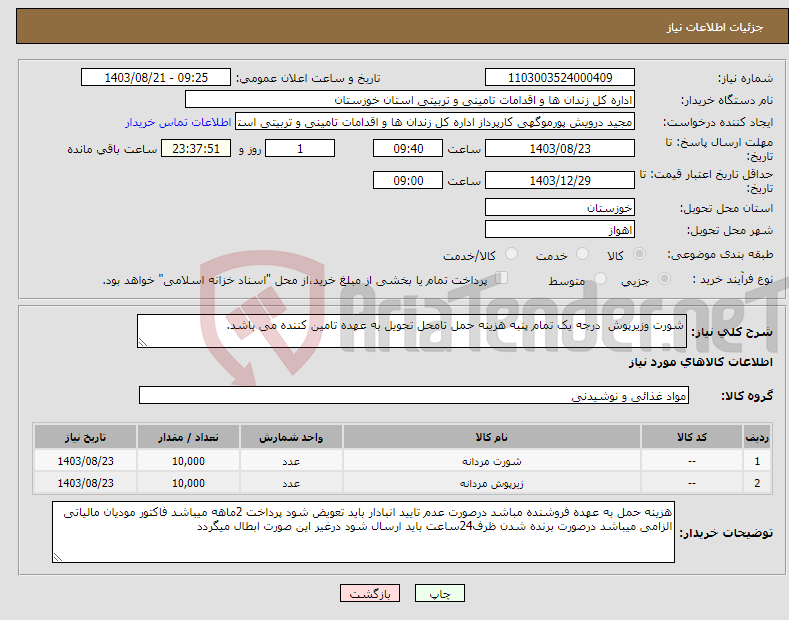Click the buyer notes text area
The image size is (789, 620).
(363, 532)
